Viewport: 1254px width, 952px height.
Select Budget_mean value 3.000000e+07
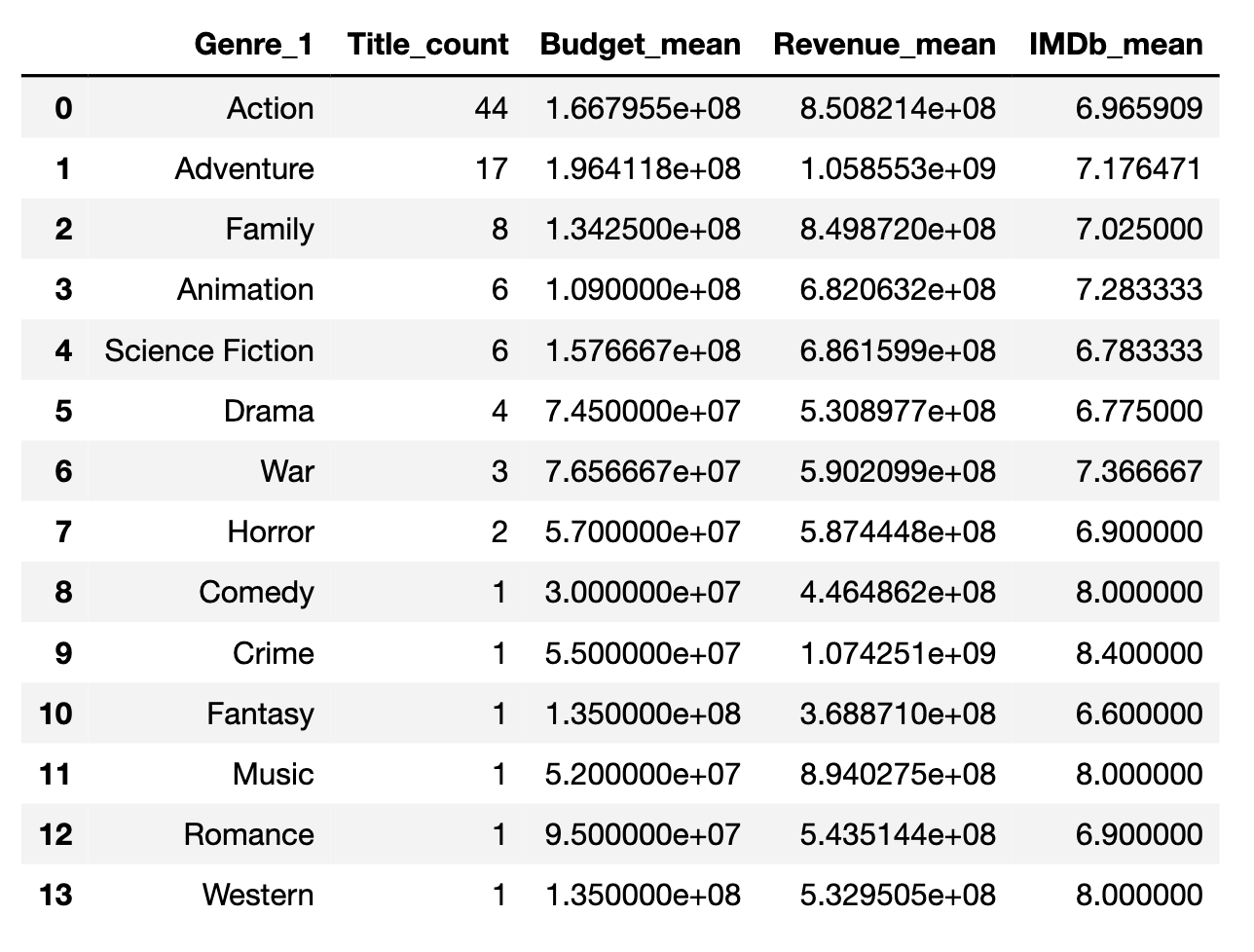point(643,592)
